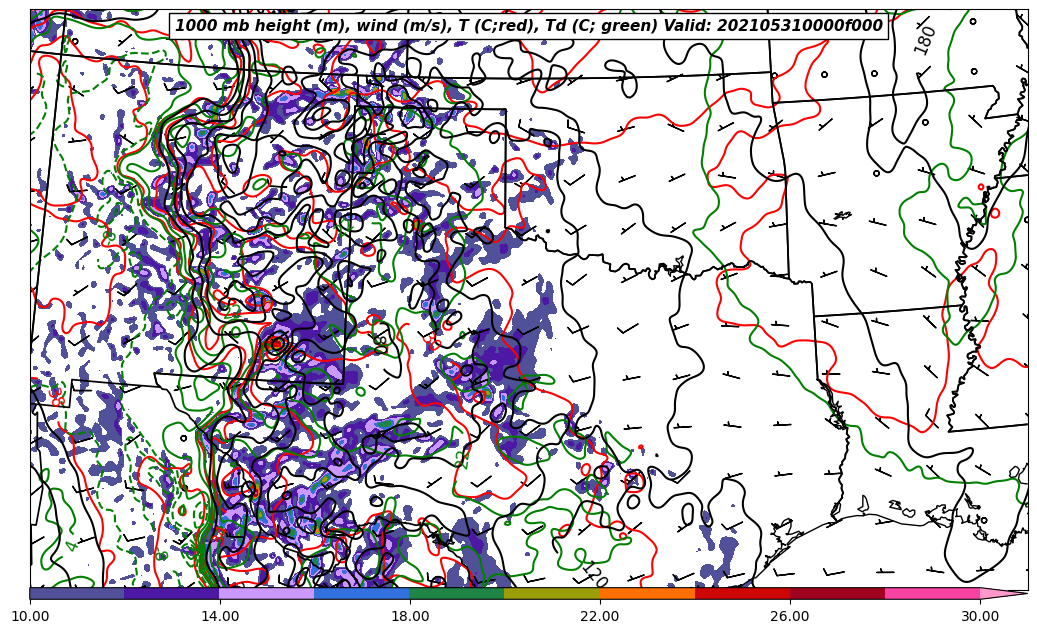Click the 26.00 colorbar tick label
Image resolution: width=1037 pixels, height=633 pixels.
[790, 616]
